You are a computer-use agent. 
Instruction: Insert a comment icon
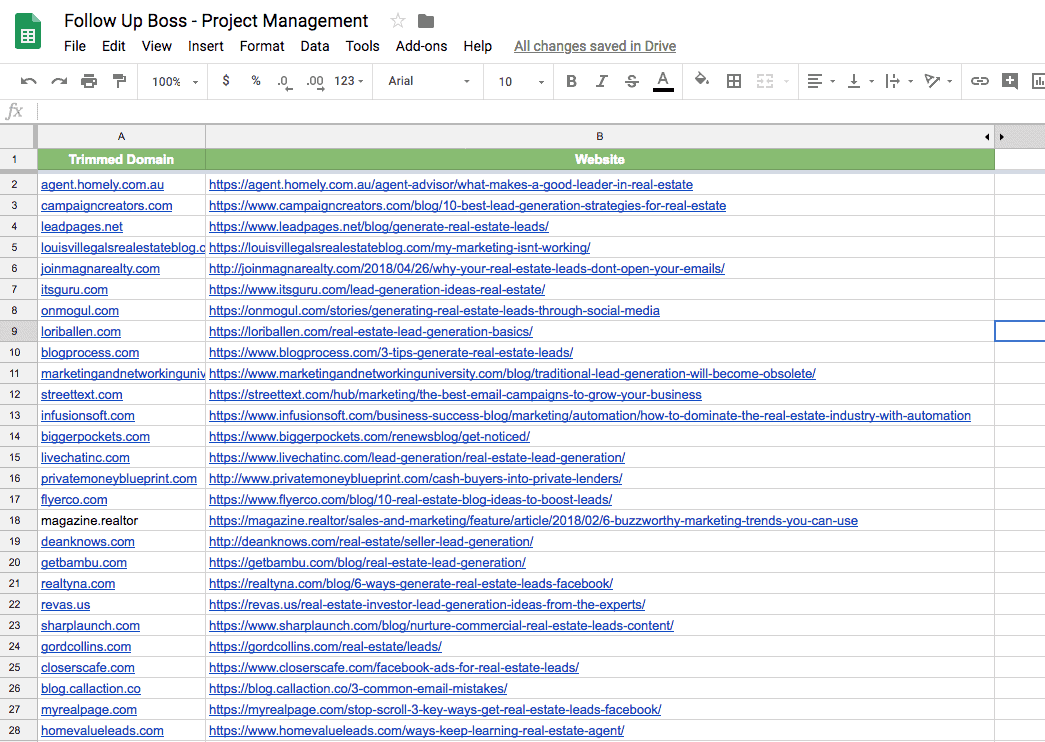[1010, 81]
